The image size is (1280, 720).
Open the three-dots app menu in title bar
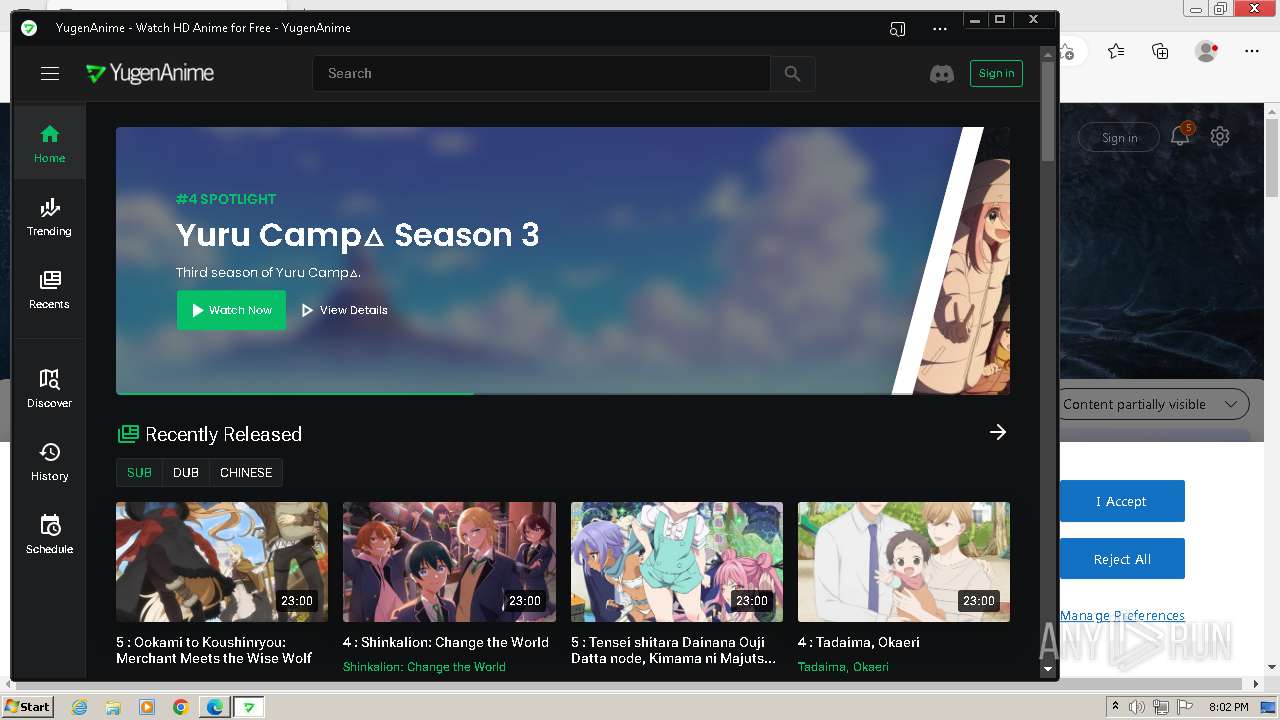click(x=939, y=28)
